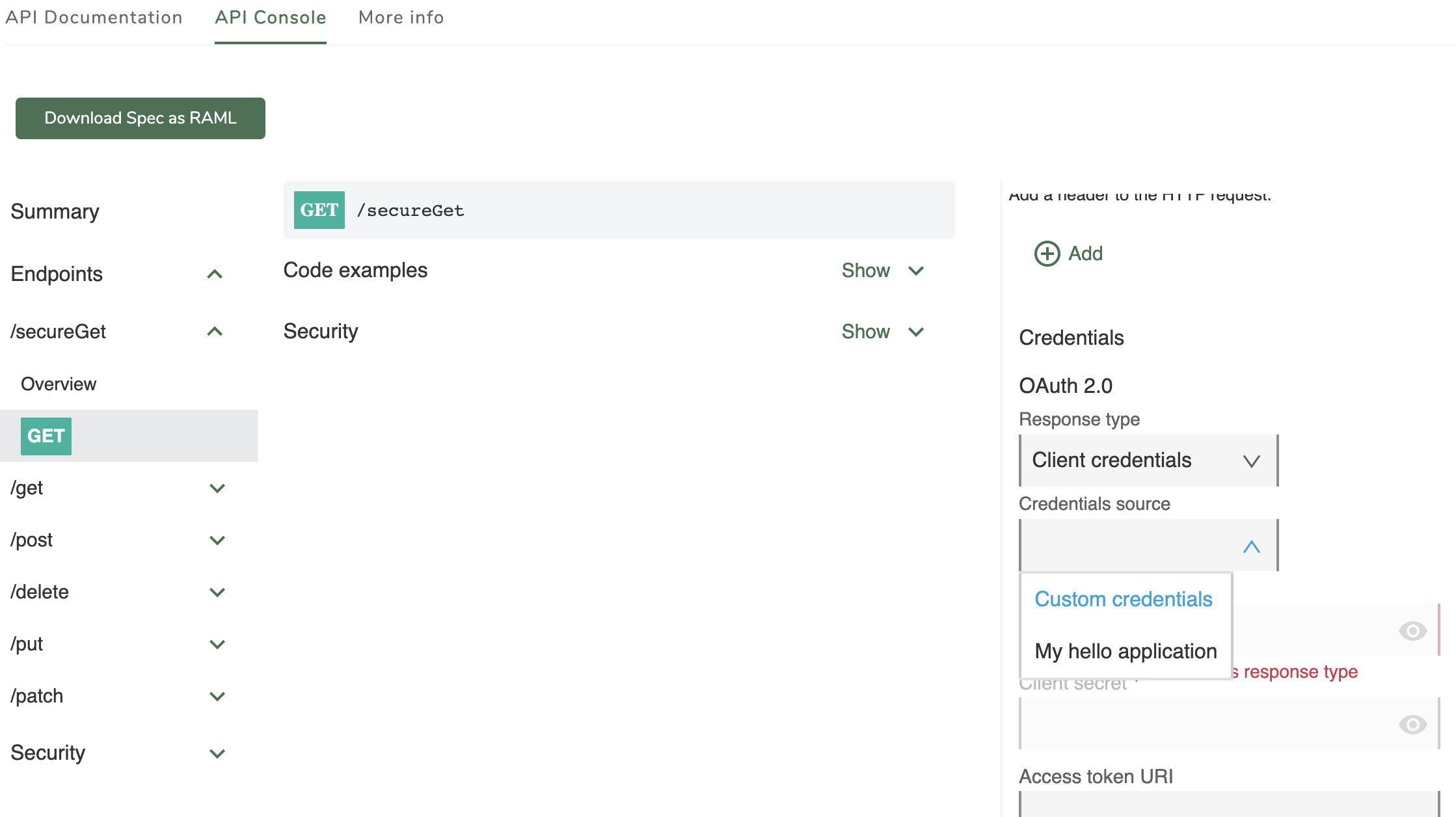Screen dimensions: 1456x817
Task: Toggle visibility eye icon in Client secret field
Action: tap(1412, 724)
